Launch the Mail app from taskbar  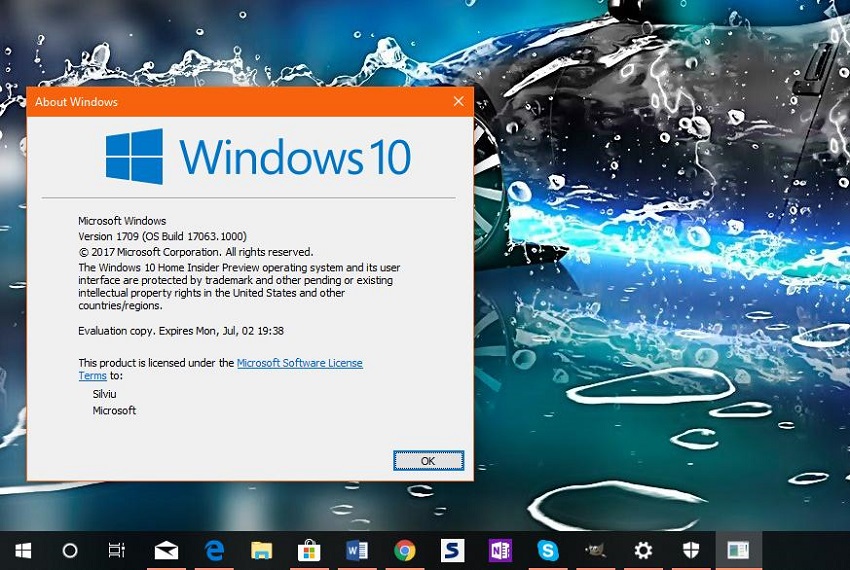pos(166,550)
